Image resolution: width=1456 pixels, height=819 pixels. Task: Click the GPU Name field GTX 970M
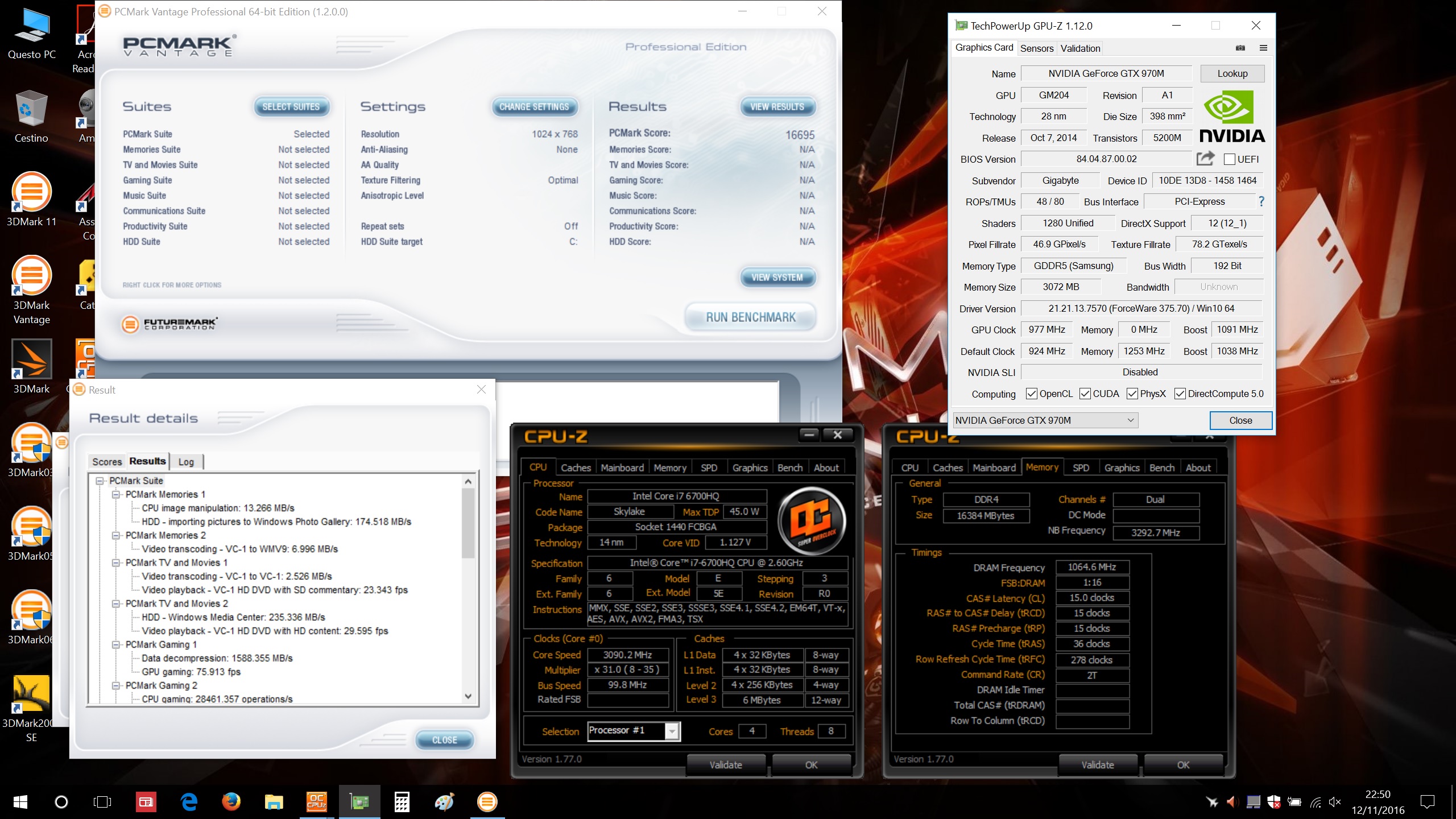(x=1106, y=73)
